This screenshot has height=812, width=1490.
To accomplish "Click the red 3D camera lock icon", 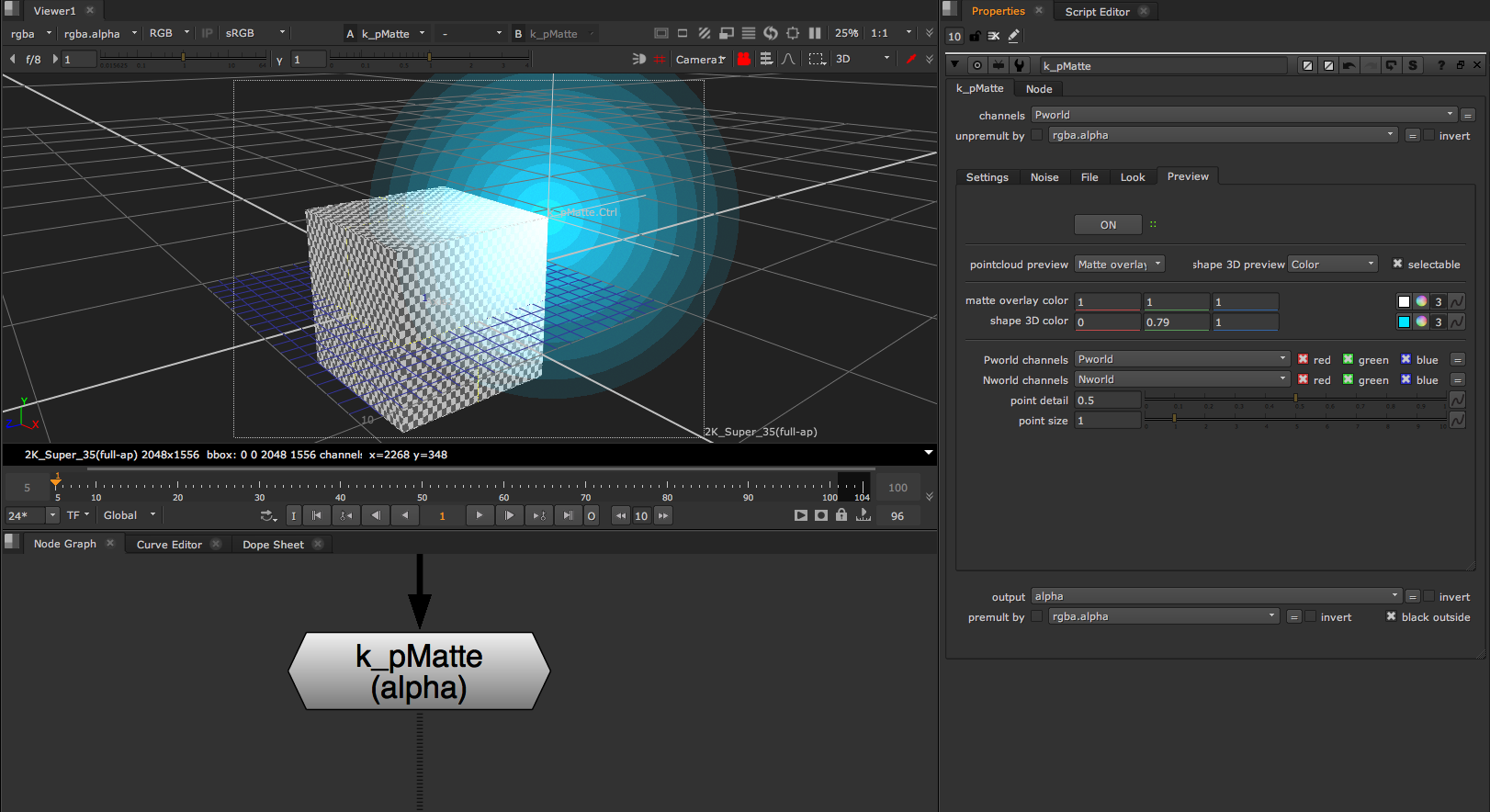I will click(744, 59).
